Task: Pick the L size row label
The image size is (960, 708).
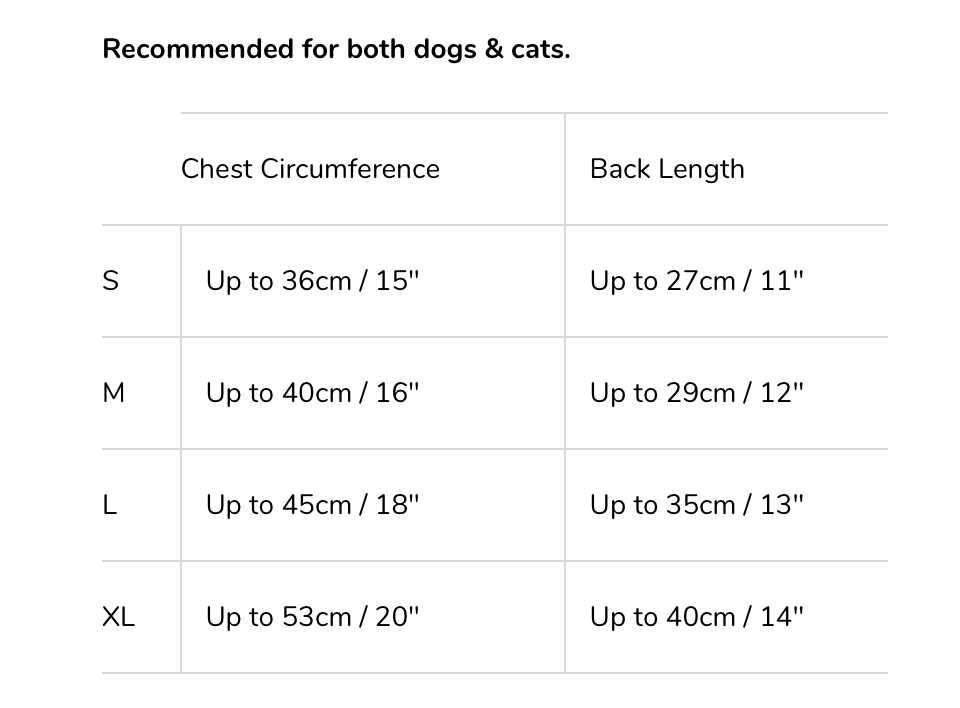Action: click(110, 505)
